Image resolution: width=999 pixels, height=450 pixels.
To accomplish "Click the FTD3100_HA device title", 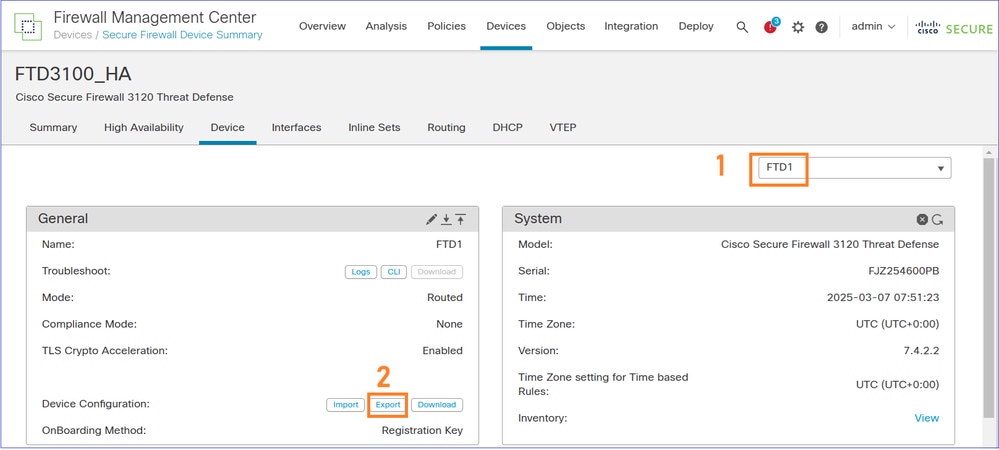I will [x=73, y=74].
